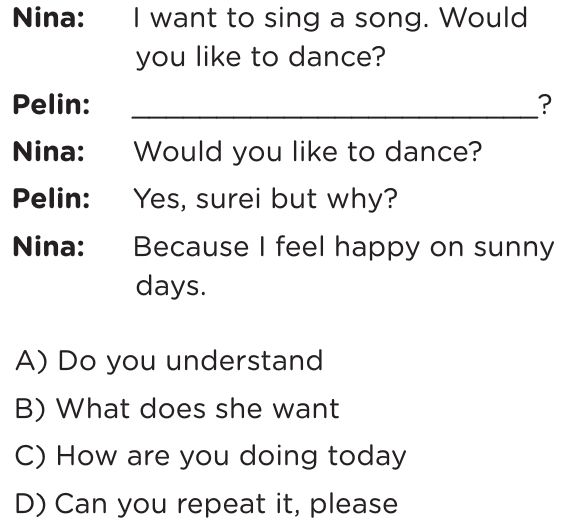Screen dimensions: 562x524
Task: Click the word 'today' in option C
Action: pos(367,457)
